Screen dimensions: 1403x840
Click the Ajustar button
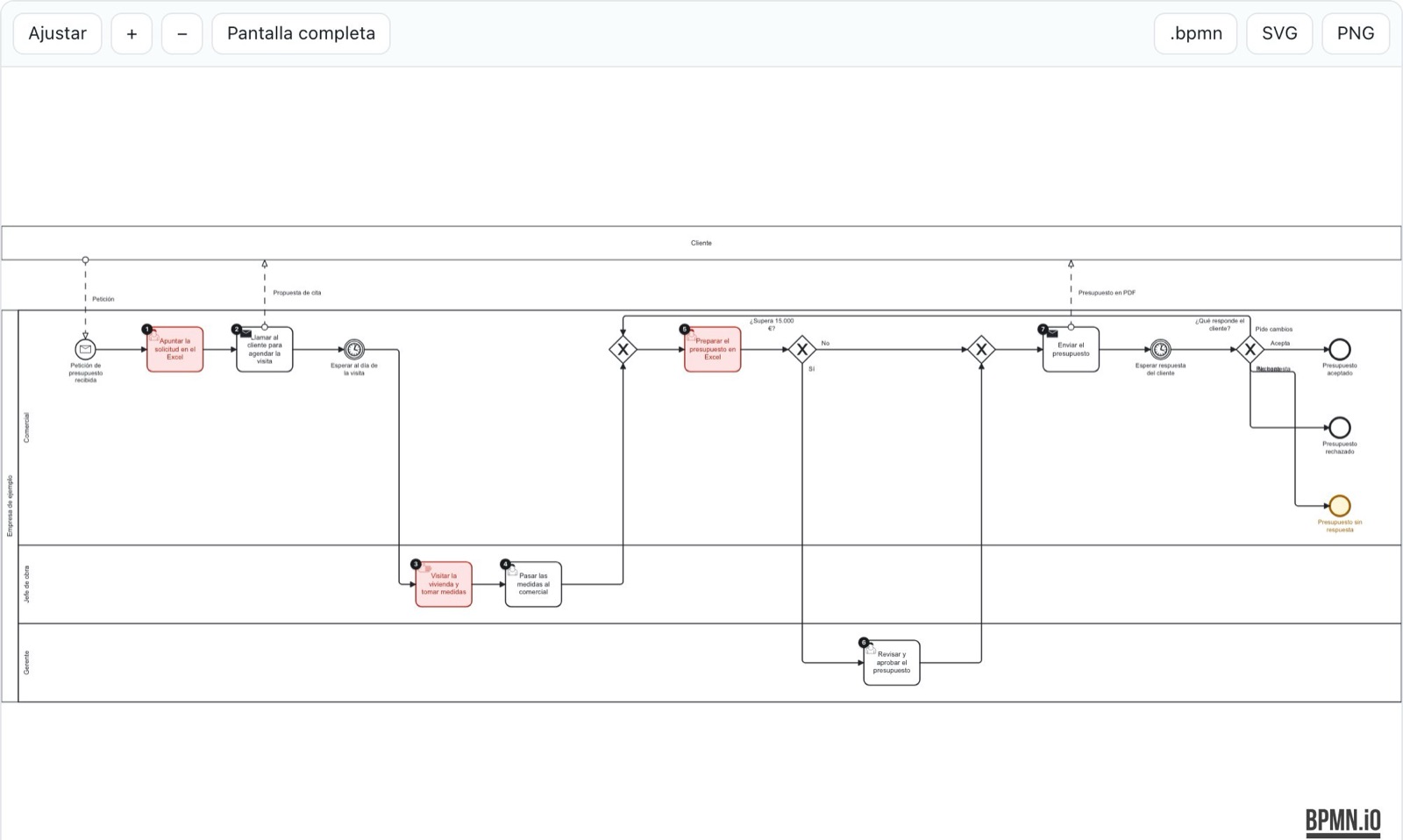[x=57, y=33]
